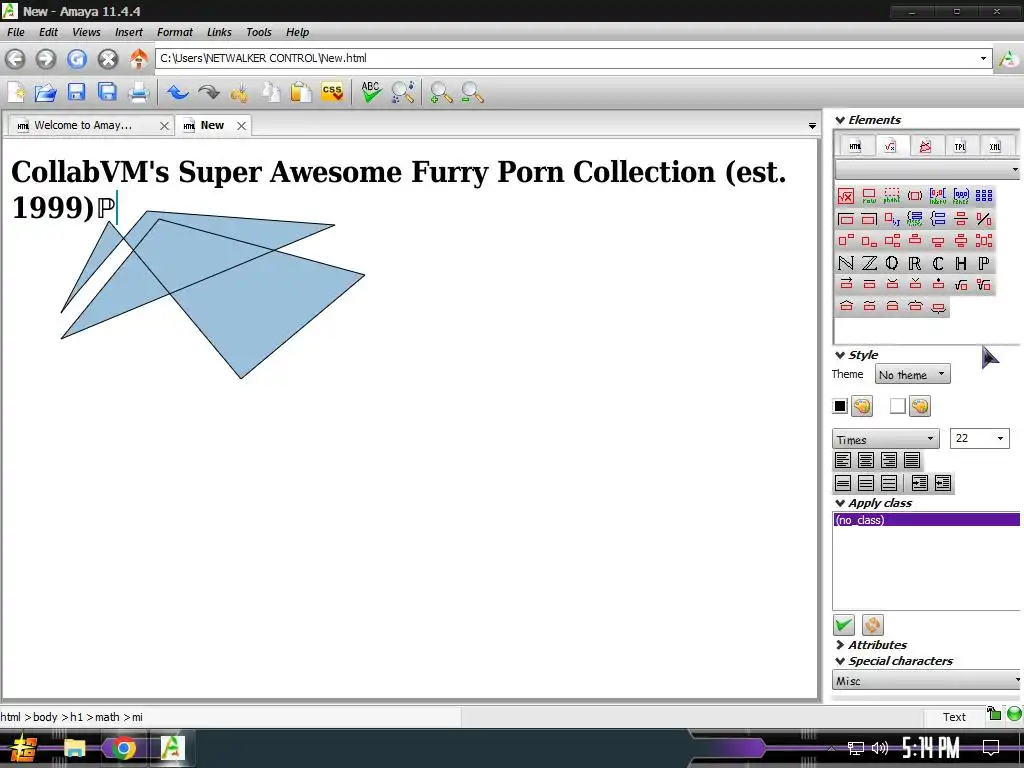The width and height of the screenshot is (1024, 768).
Task: Switch to HTML elements palette tab
Action: click(855, 146)
